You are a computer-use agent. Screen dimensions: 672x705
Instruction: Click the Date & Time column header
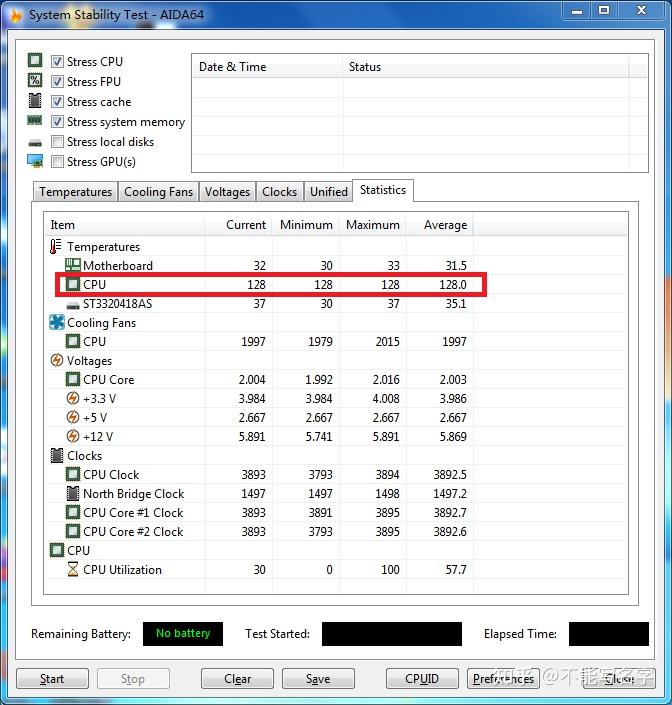(267, 67)
